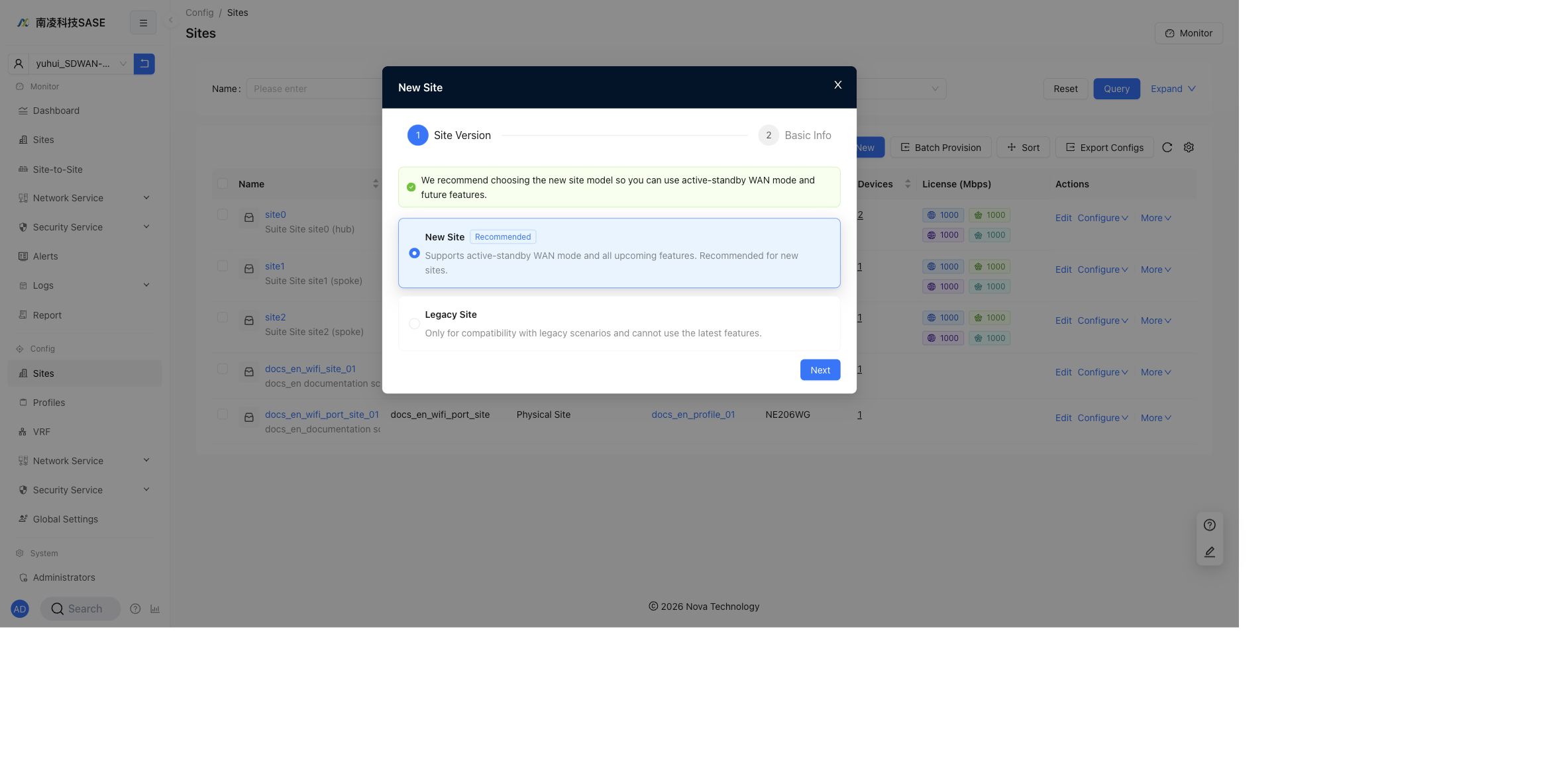
Task: Click the Name column sort arrows
Action: click(376, 184)
